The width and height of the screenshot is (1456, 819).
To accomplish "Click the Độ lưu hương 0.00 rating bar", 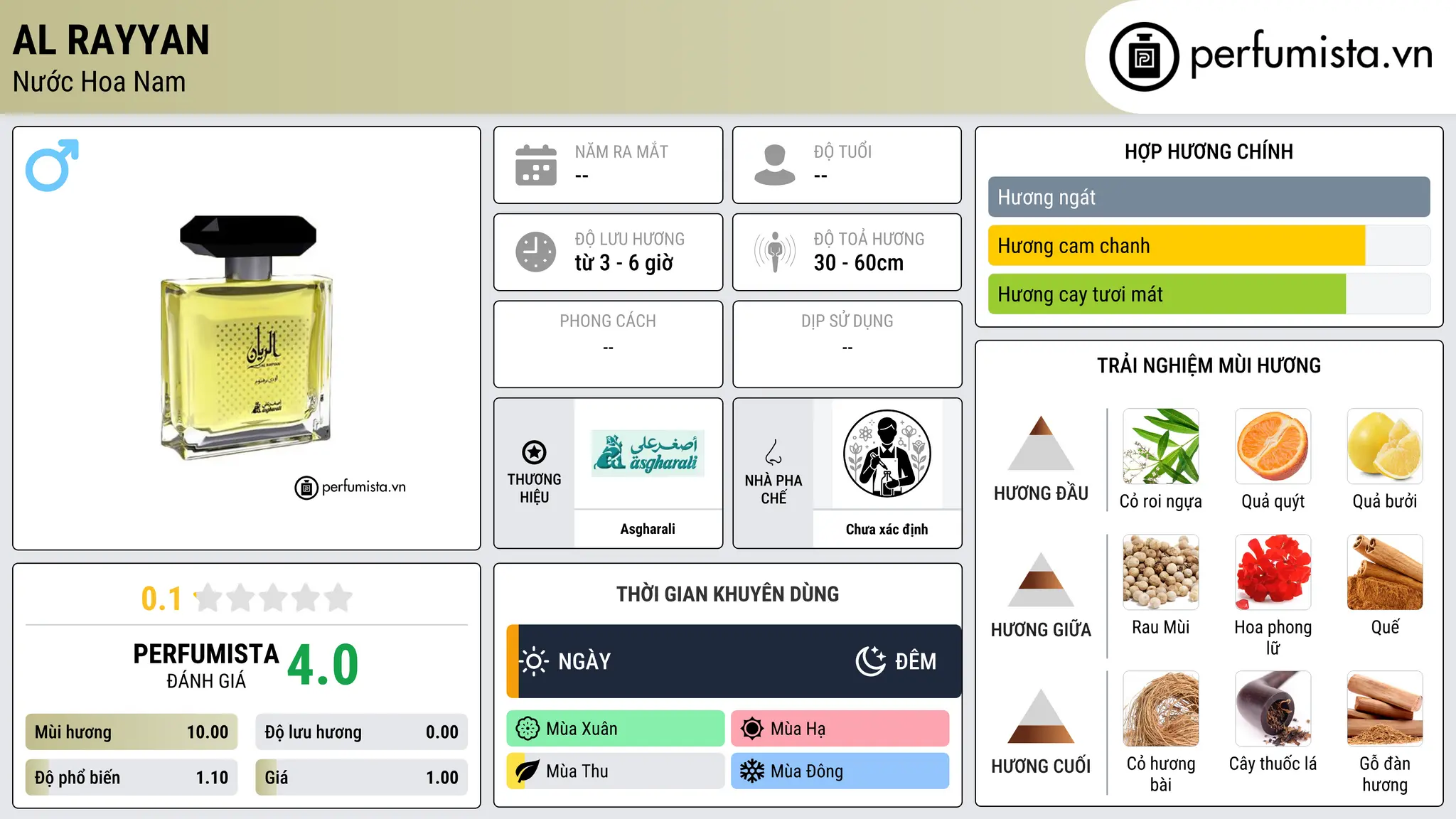I will [361, 732].
